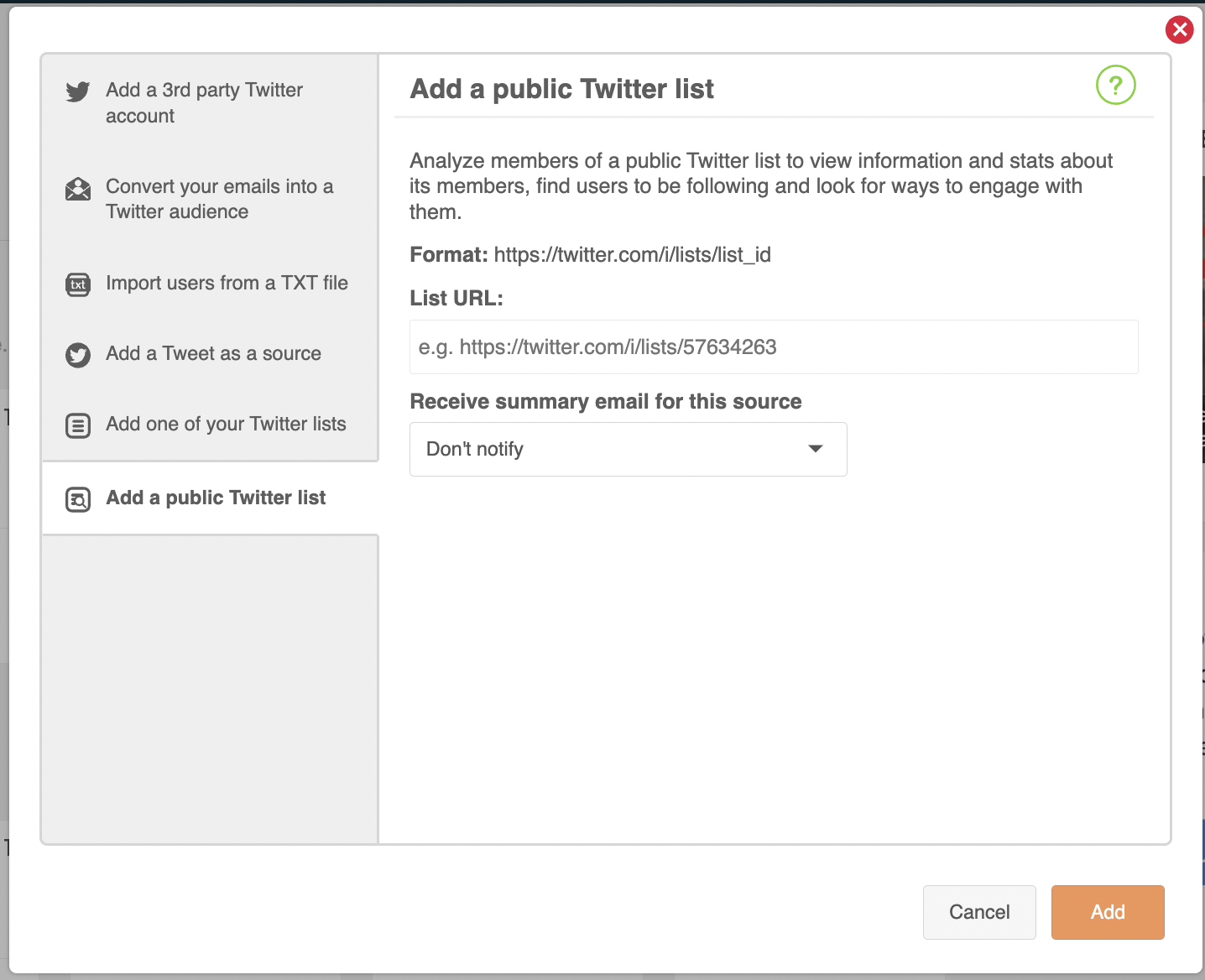Click the Cancel button
The width and height of the screenshot is (1205, 980).
(979, 912)
